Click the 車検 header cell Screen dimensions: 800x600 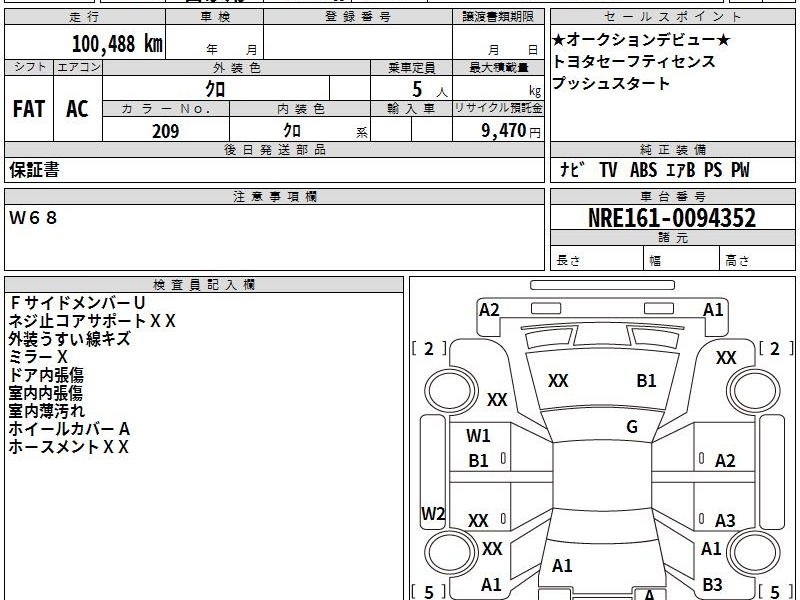click(215, 17)
